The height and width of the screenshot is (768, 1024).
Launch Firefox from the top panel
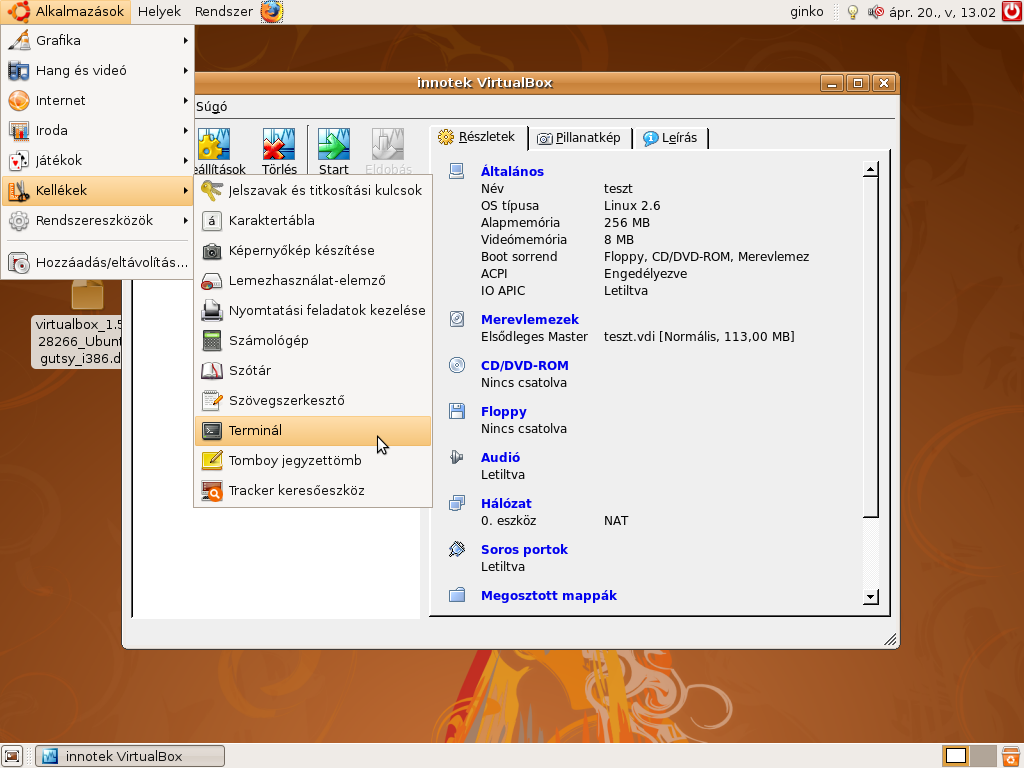point(272,12)
